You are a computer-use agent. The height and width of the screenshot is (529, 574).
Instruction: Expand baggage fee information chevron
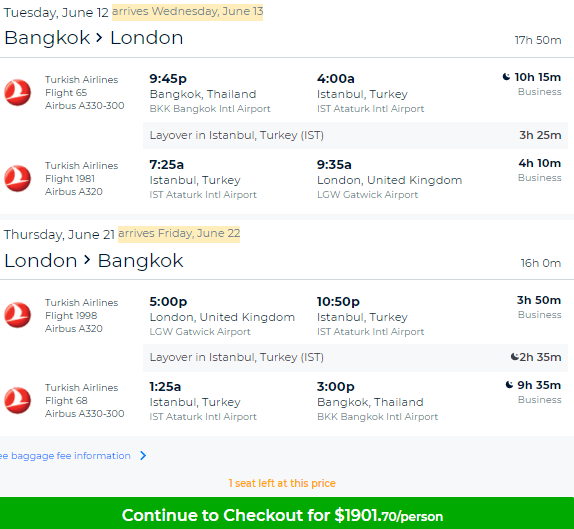(x=143, y=455)
